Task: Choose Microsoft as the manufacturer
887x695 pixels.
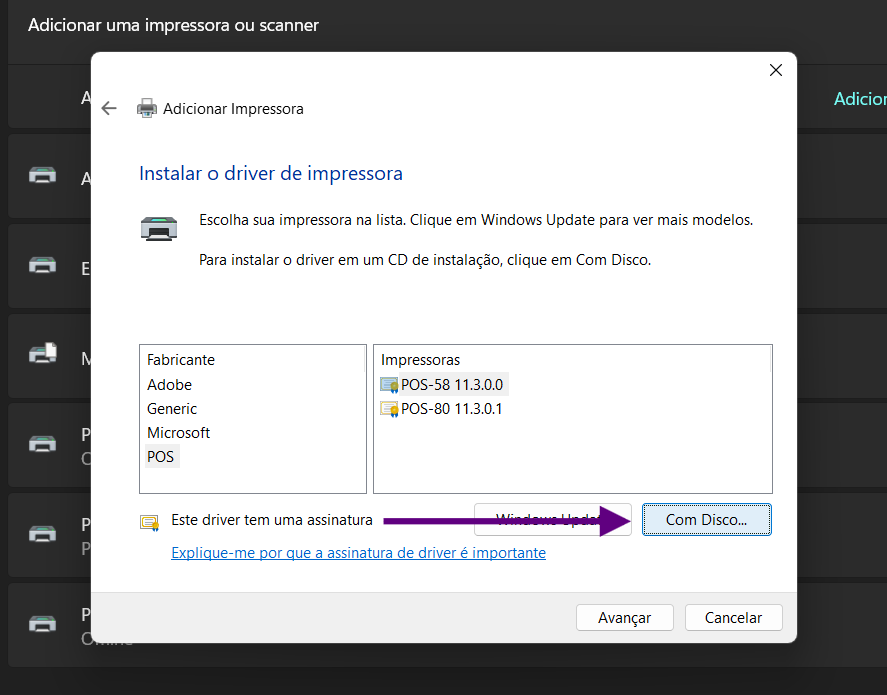Action: point(178,433)
